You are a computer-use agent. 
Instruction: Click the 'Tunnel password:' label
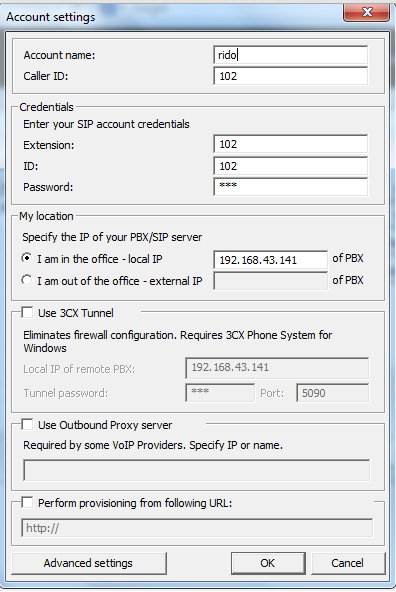coord(66,393)
